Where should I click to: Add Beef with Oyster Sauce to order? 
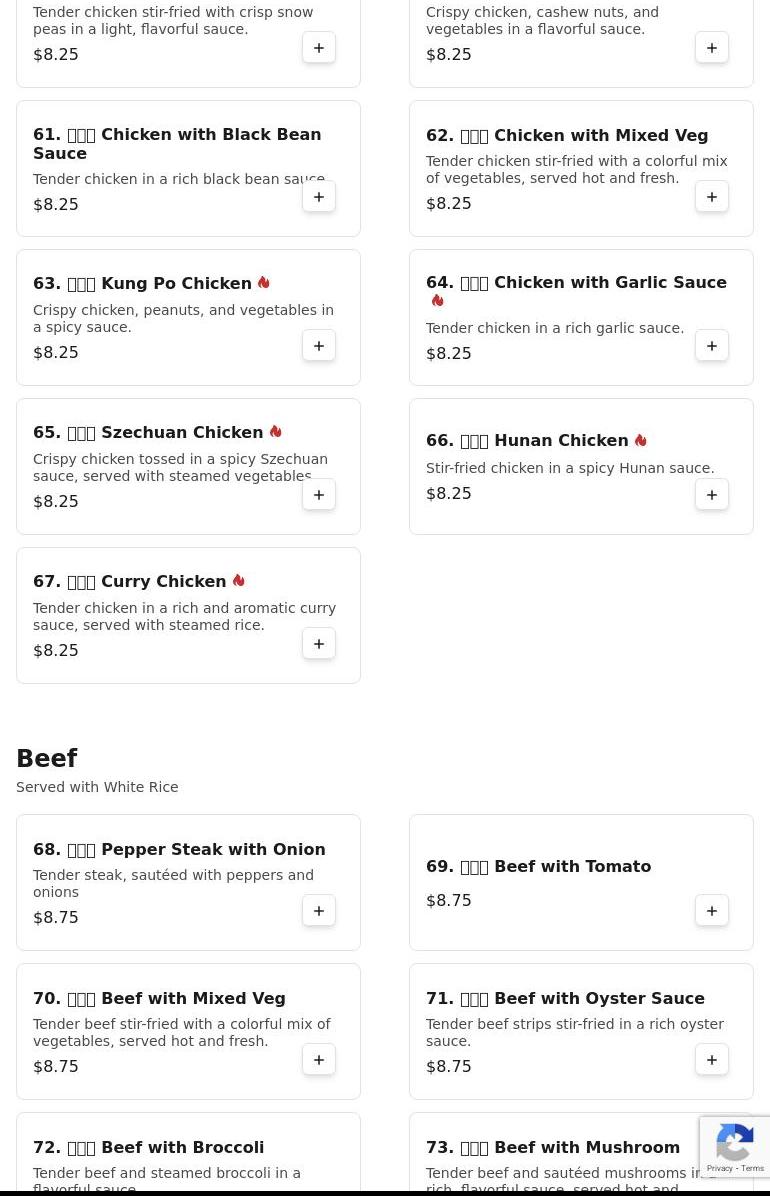click(x=712, y=1060)
